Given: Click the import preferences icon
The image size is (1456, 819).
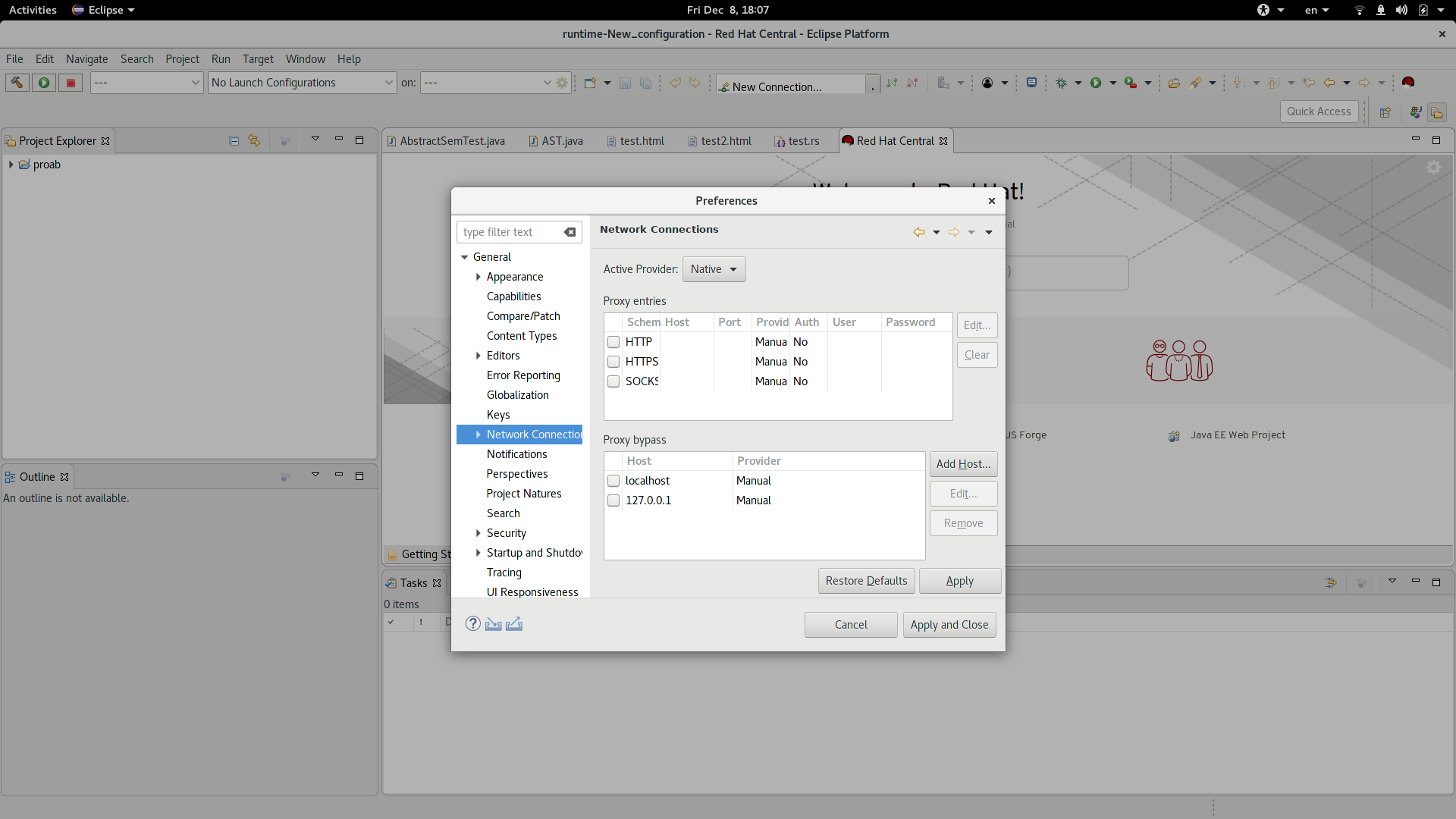Looking at the screenshot, I should pyautogui.click(x=494, y=623).
